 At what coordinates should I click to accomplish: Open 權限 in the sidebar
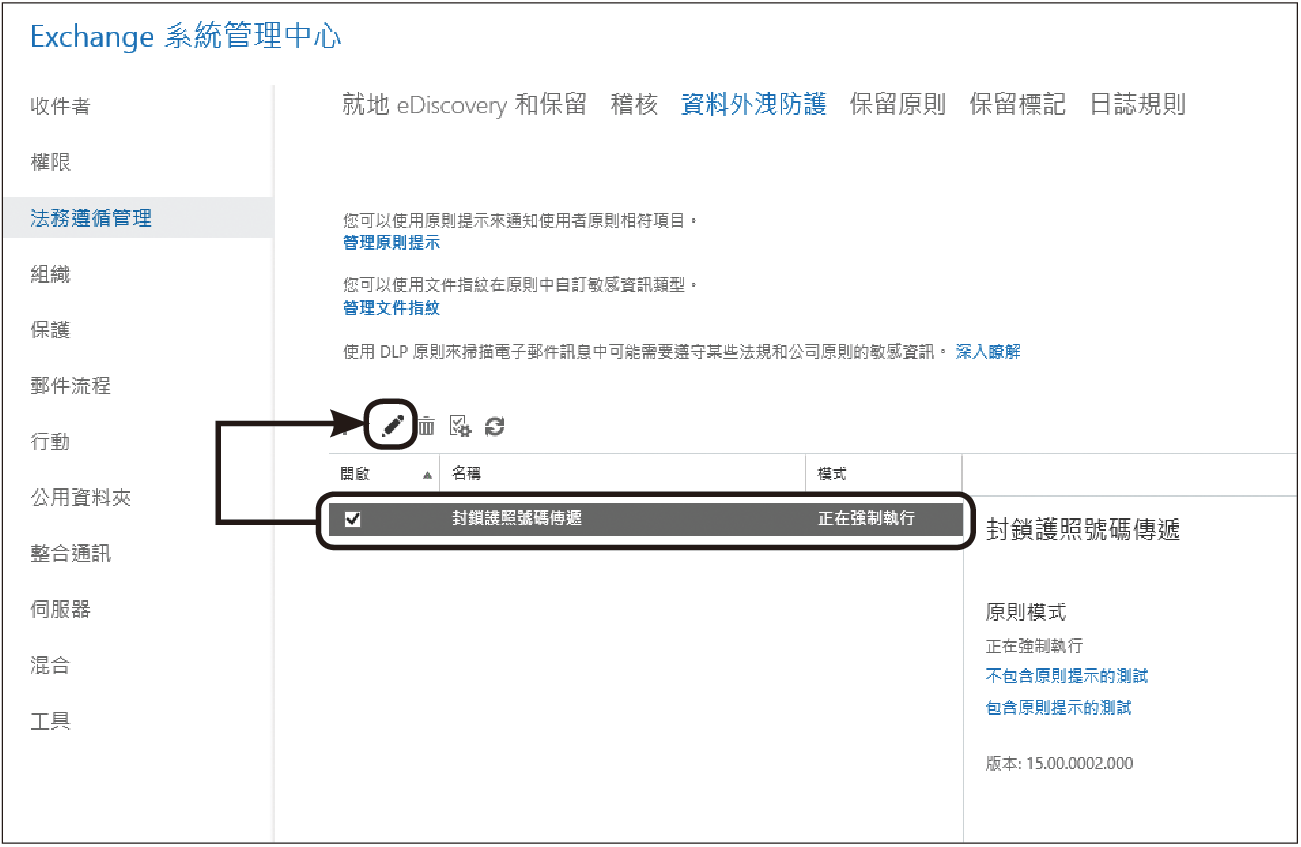(51, 162)
